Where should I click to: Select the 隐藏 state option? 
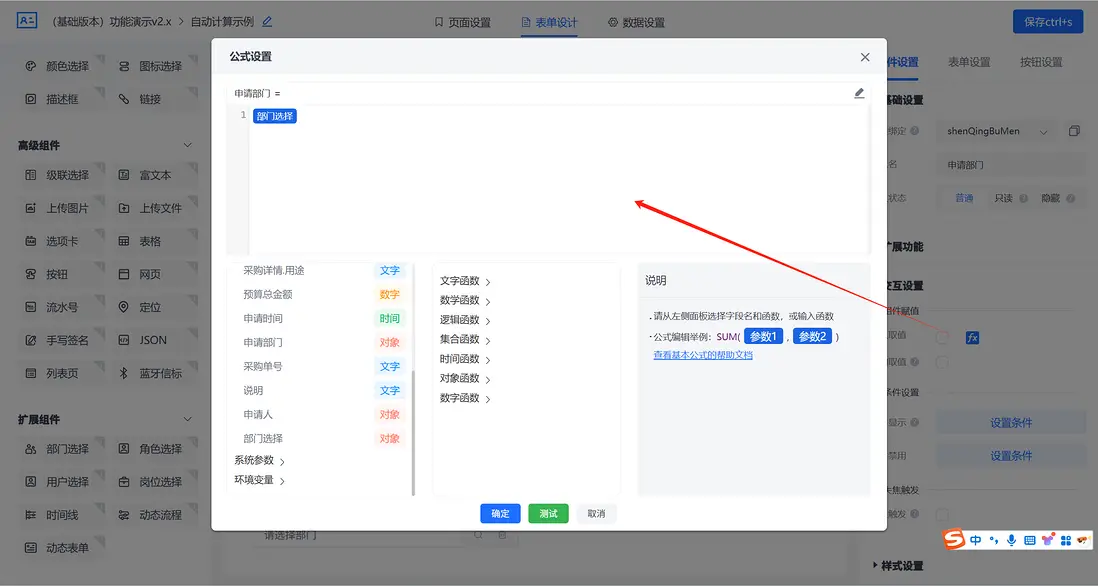click(x=1050, y=198)
